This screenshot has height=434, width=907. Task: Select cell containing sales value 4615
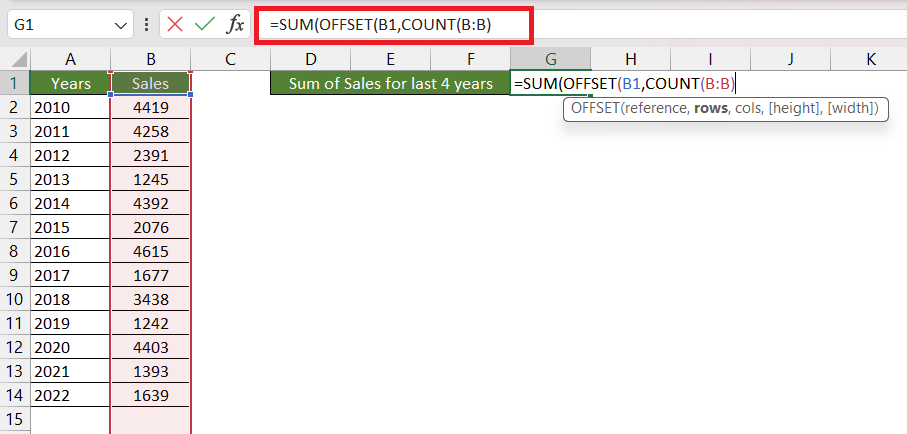pos(150,251)
